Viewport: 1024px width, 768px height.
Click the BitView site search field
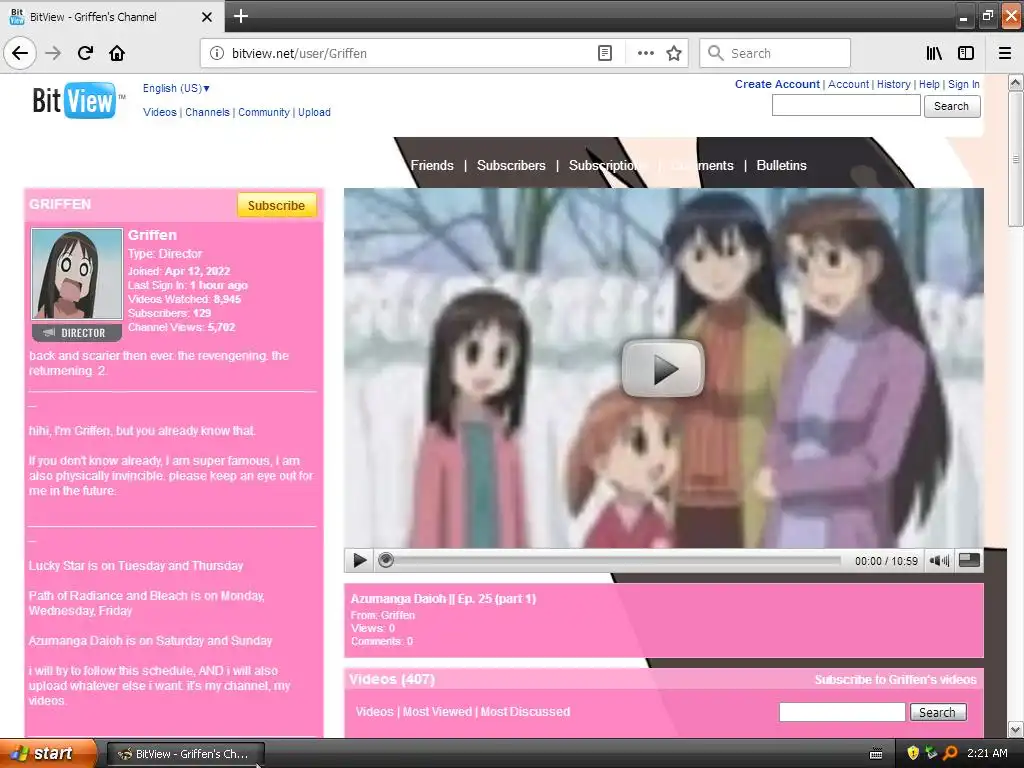tap(846, 106)
